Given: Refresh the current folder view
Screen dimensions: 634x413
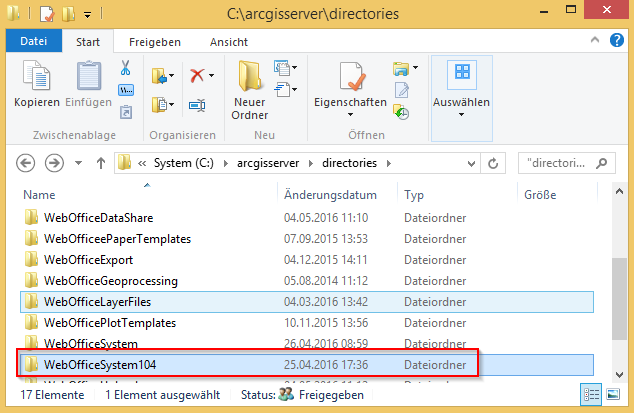Looking at the screenshot, I should click(493, 163).
